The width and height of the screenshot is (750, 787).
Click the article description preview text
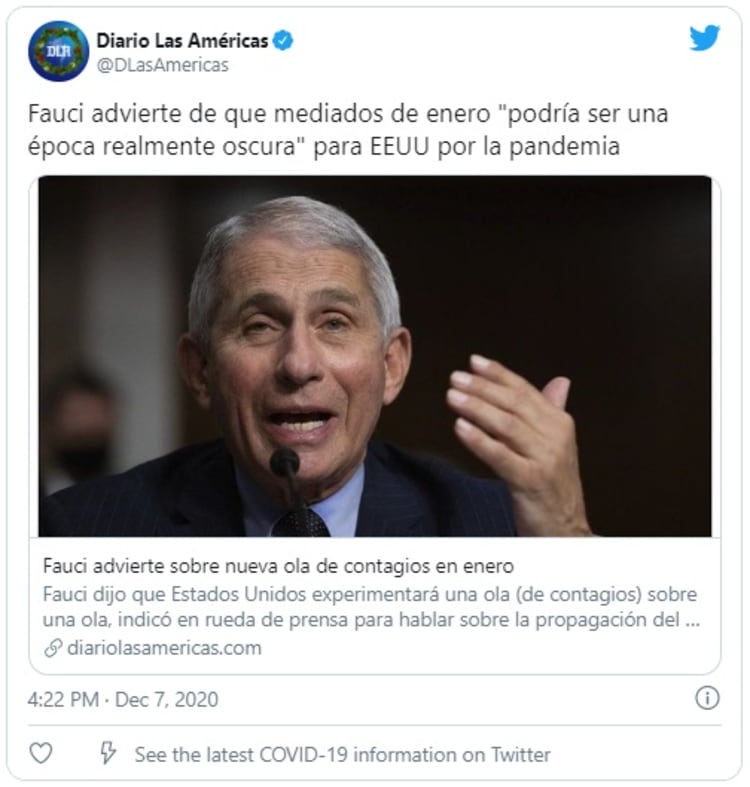371,607
